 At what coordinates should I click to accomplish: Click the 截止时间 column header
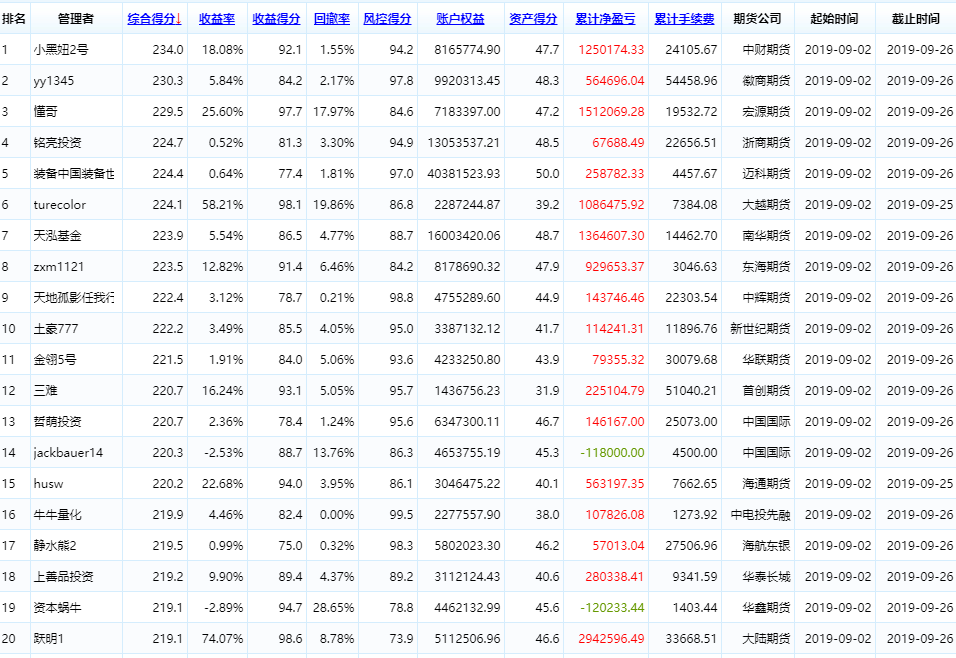pyautogui.click(x=916, y=19)
